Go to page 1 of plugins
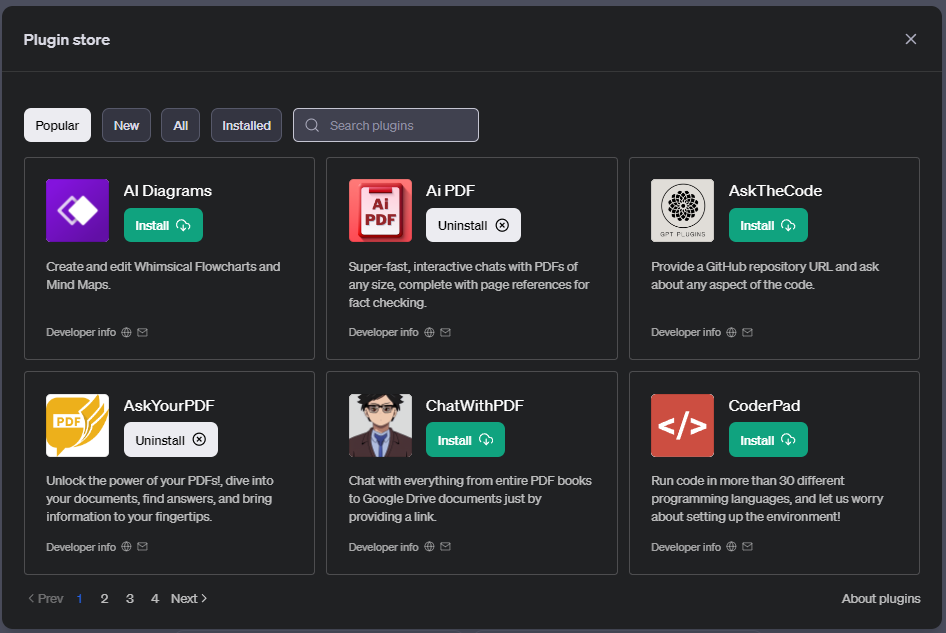This screenshot has width=946, height=633. tap(80, 599)
